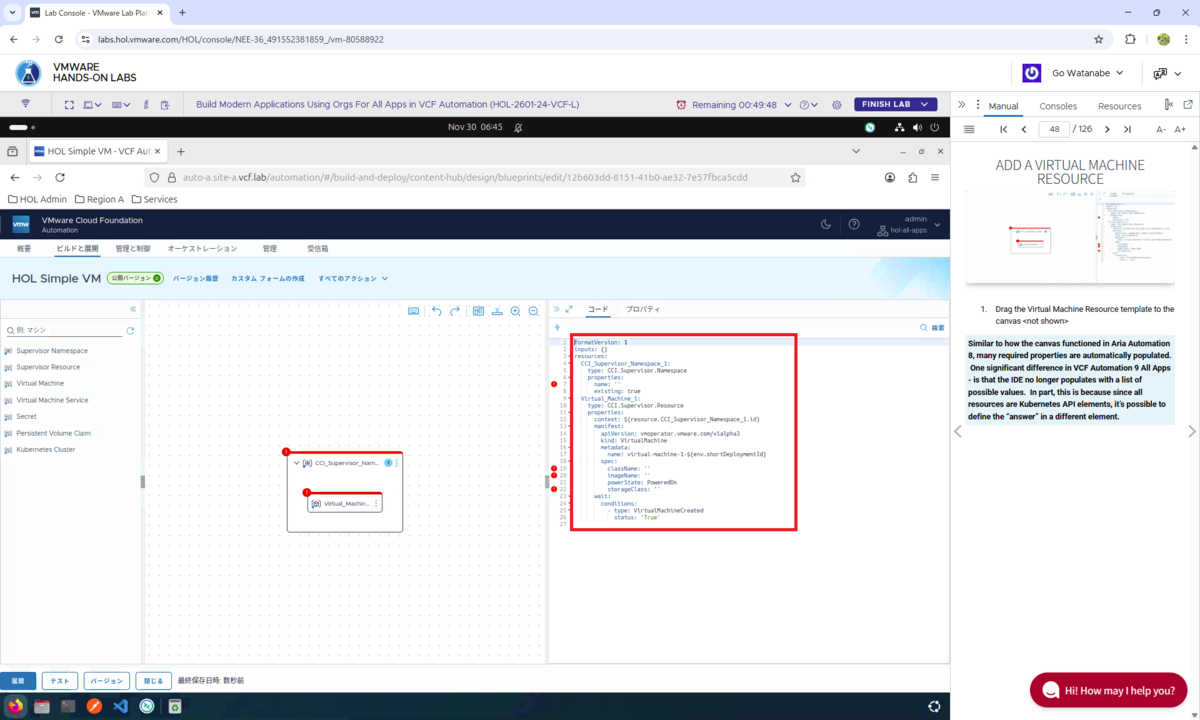Viewport: 1200px width, 720px height.
Task: Select Virtual_Machine node on canvas
Action: click(345, 503)
